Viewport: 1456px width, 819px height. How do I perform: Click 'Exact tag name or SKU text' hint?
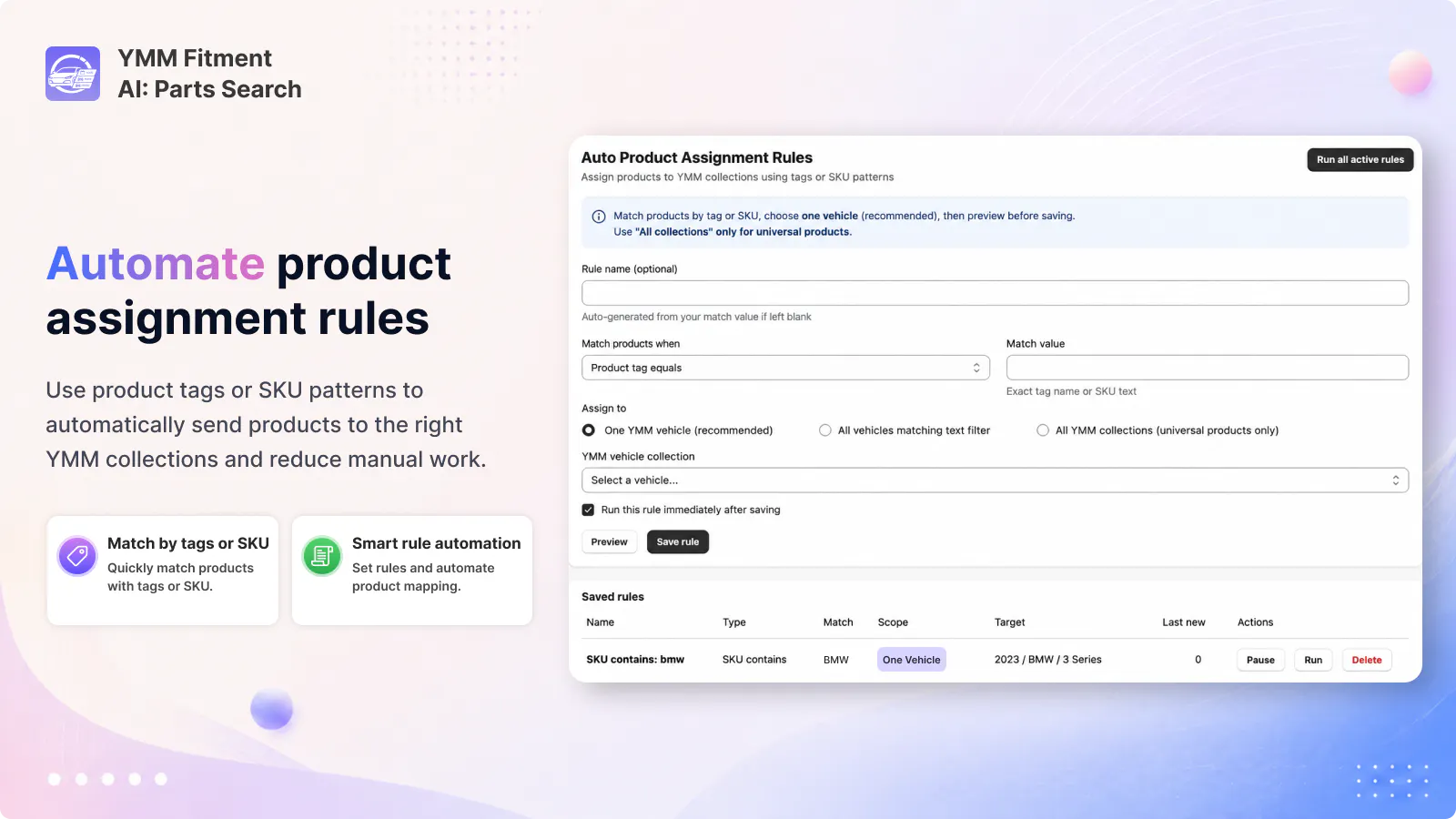pyautogui.click(x=1071, y=391)
